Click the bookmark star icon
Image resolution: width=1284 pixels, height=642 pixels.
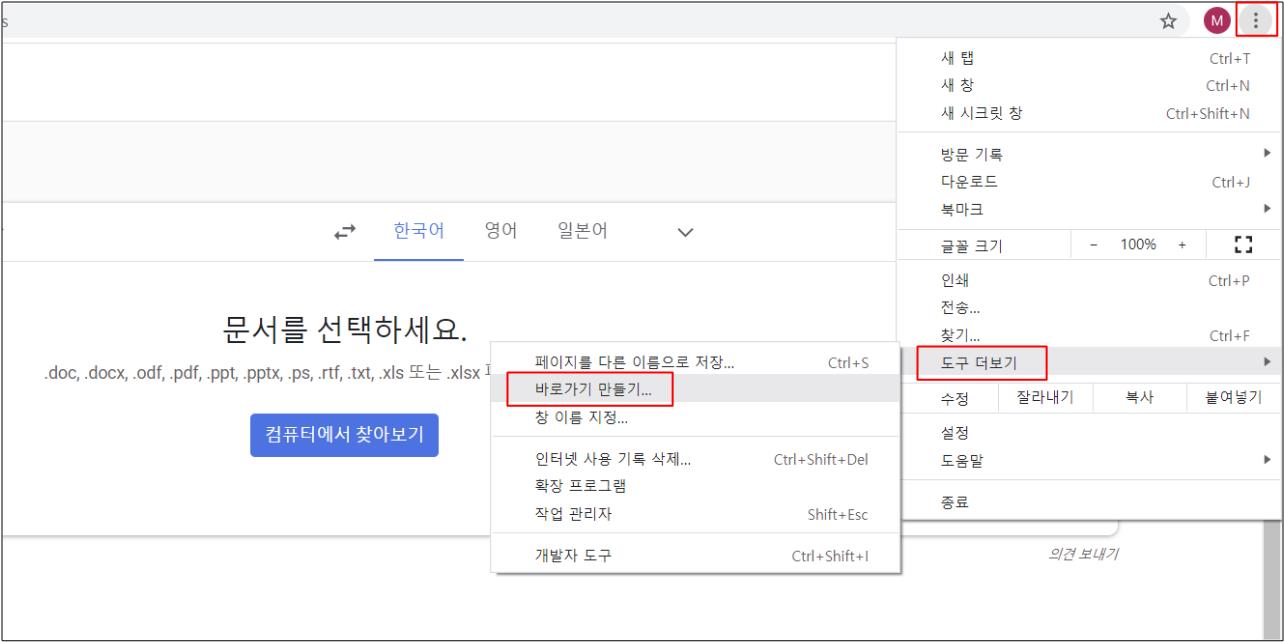tap(1170, 19)
